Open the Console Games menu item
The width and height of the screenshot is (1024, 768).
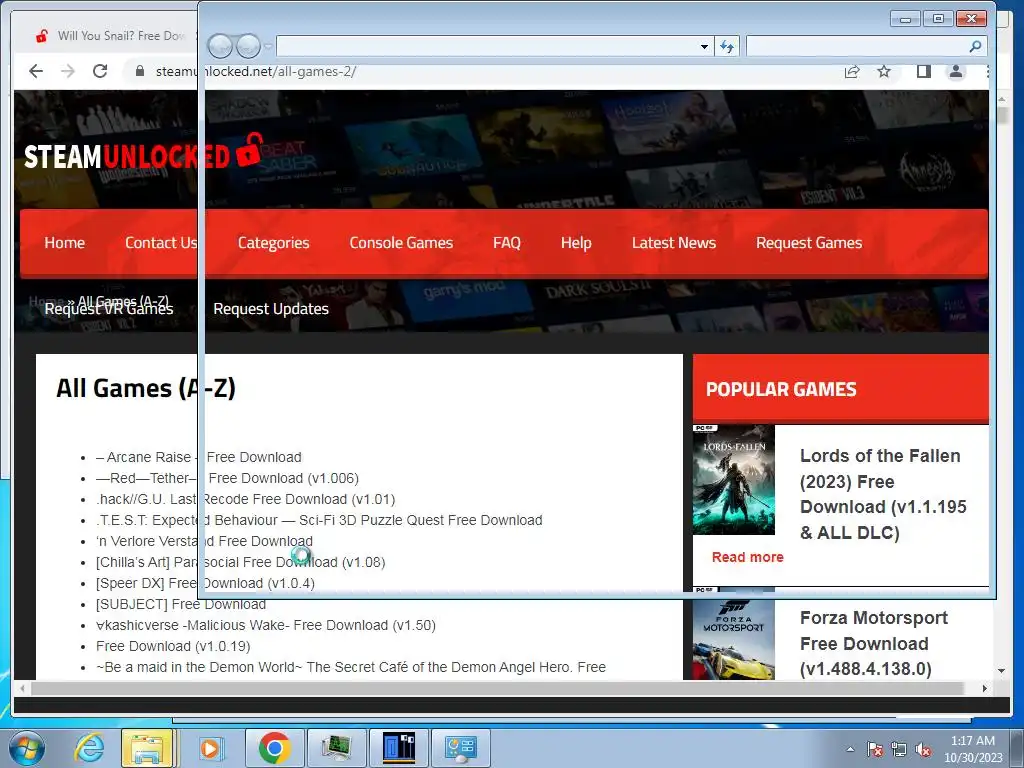pyautogui.click(x=401, y=243)
